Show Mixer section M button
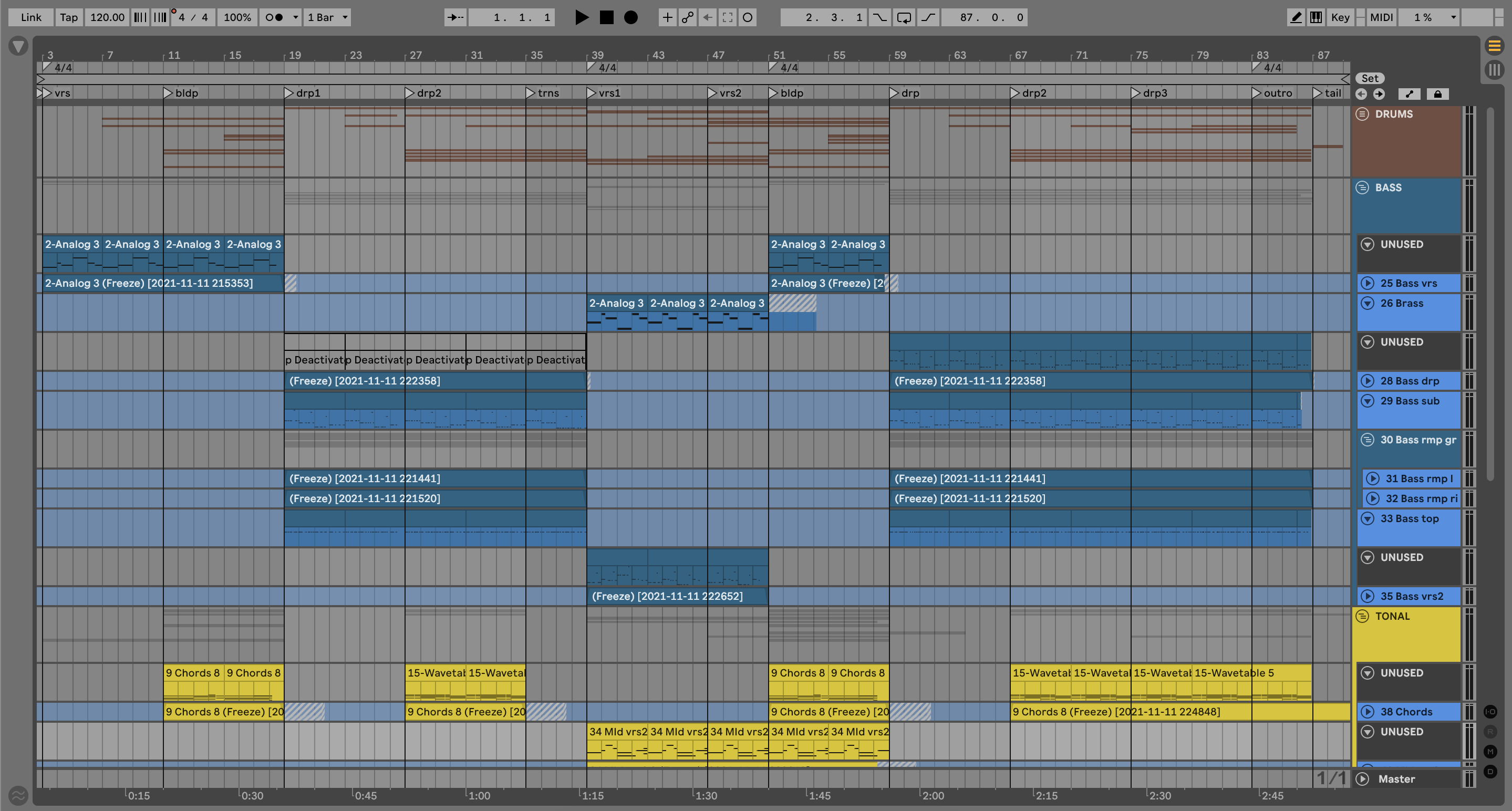Image resolution: width=1512 pixels, height=811 pixels. click(1490, 752)
